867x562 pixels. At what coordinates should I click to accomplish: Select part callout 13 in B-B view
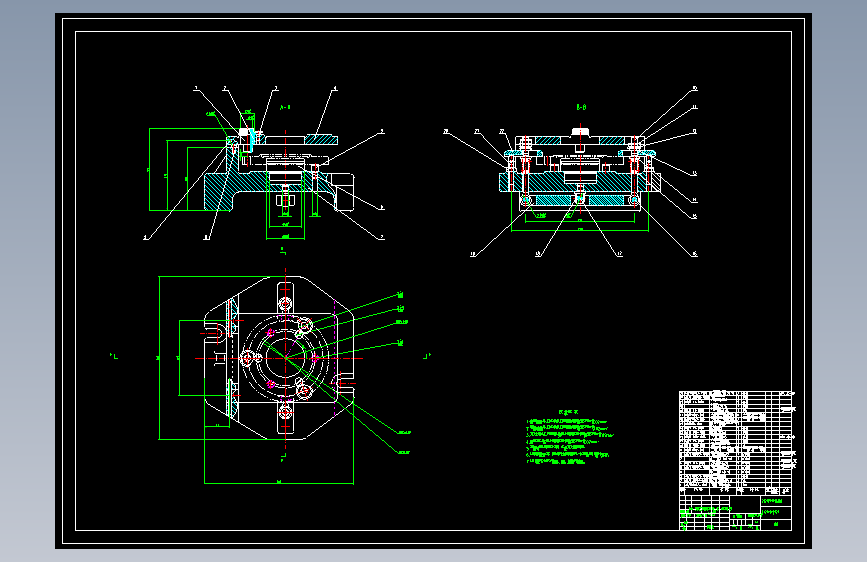click(x=695, y=174)
